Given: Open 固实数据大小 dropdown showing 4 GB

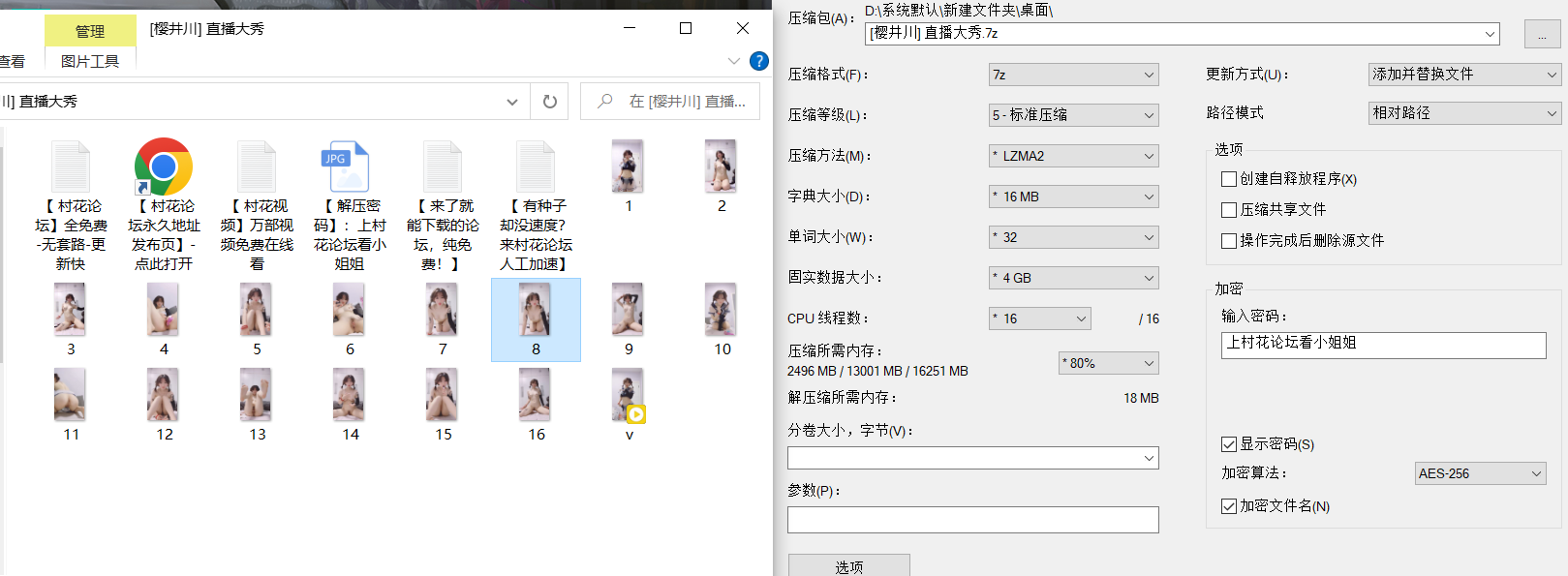Looking at the screenshot, I should coord(1074,278).
